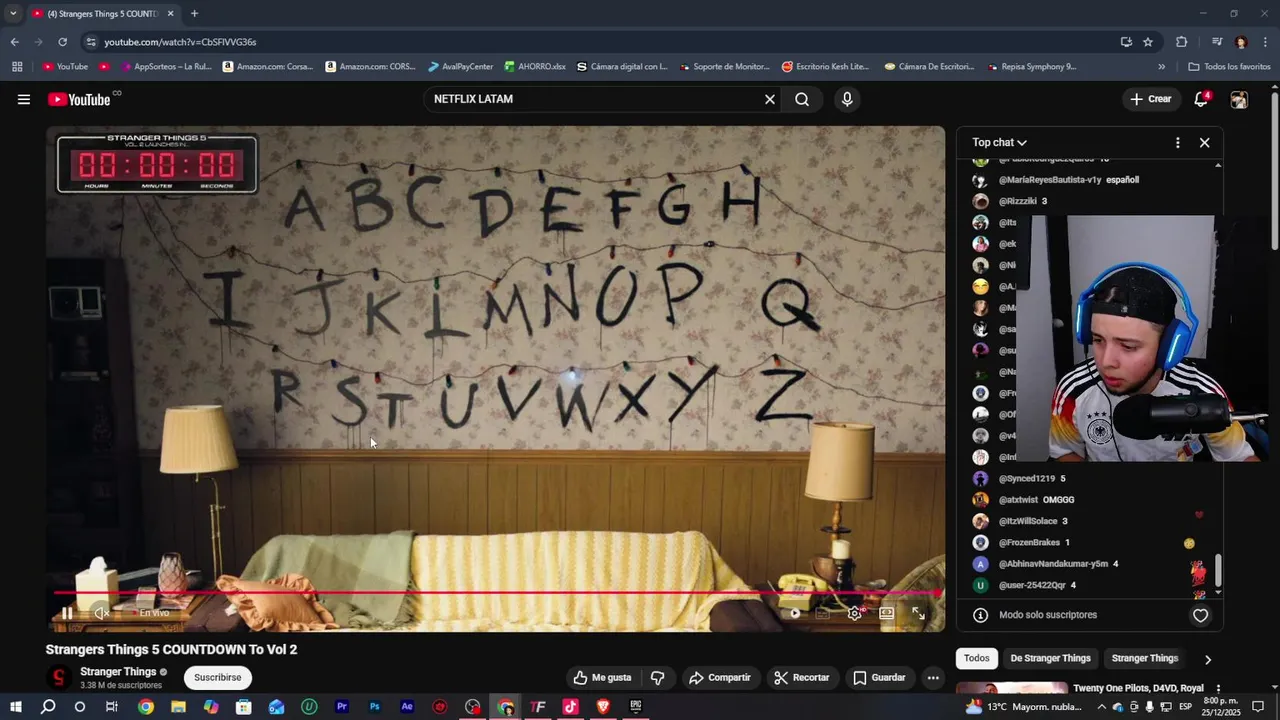Image resolution: width=1280 pixels, height=720 pixels.
Task: Toggle subtitles button in the player
Action: (823, 613)
